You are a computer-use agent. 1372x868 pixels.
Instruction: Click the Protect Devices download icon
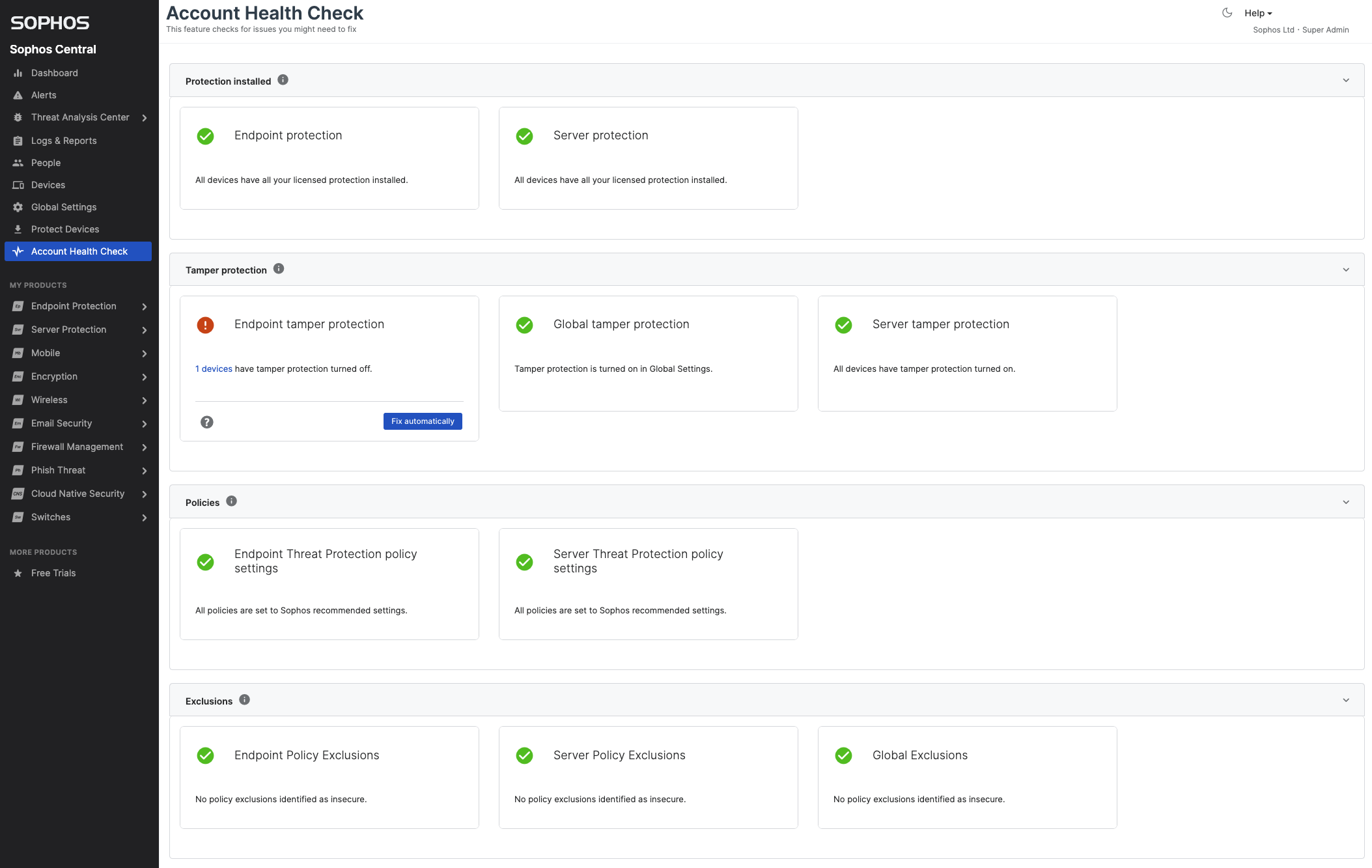coord(18,229)
